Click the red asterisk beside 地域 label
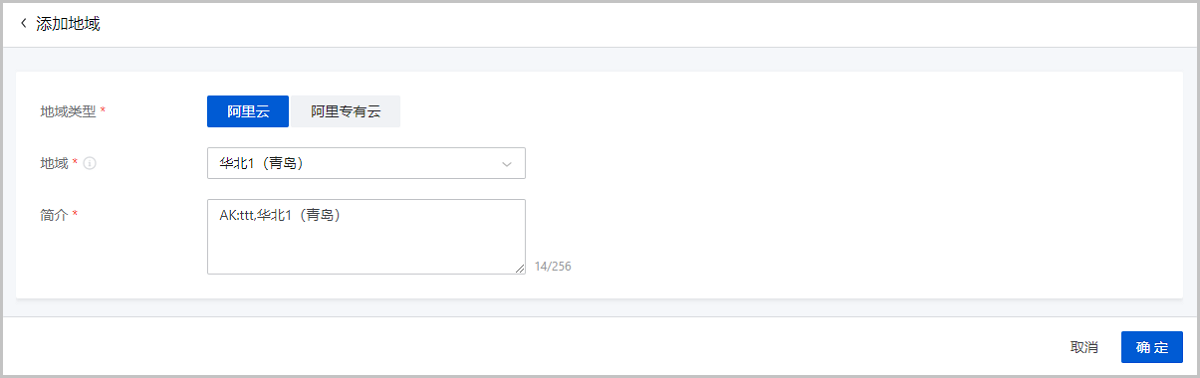 click(x=75, y=163)
